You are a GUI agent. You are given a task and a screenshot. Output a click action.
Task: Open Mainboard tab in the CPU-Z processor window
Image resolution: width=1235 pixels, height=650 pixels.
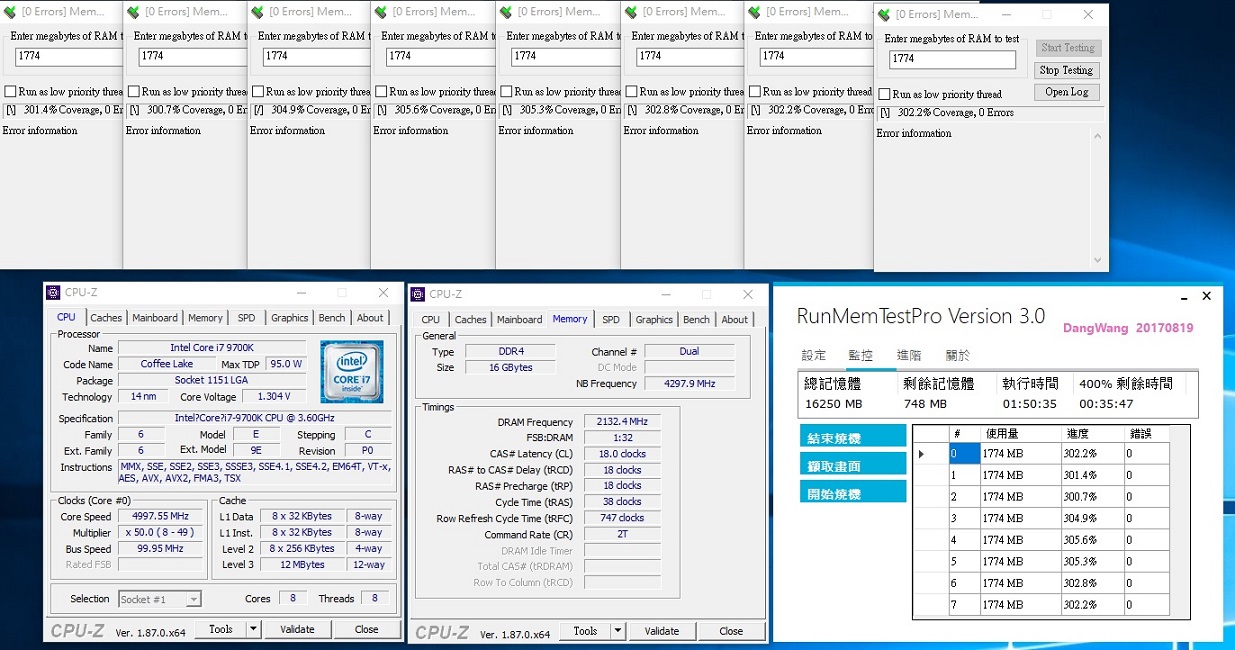click(x=155, y=318)
